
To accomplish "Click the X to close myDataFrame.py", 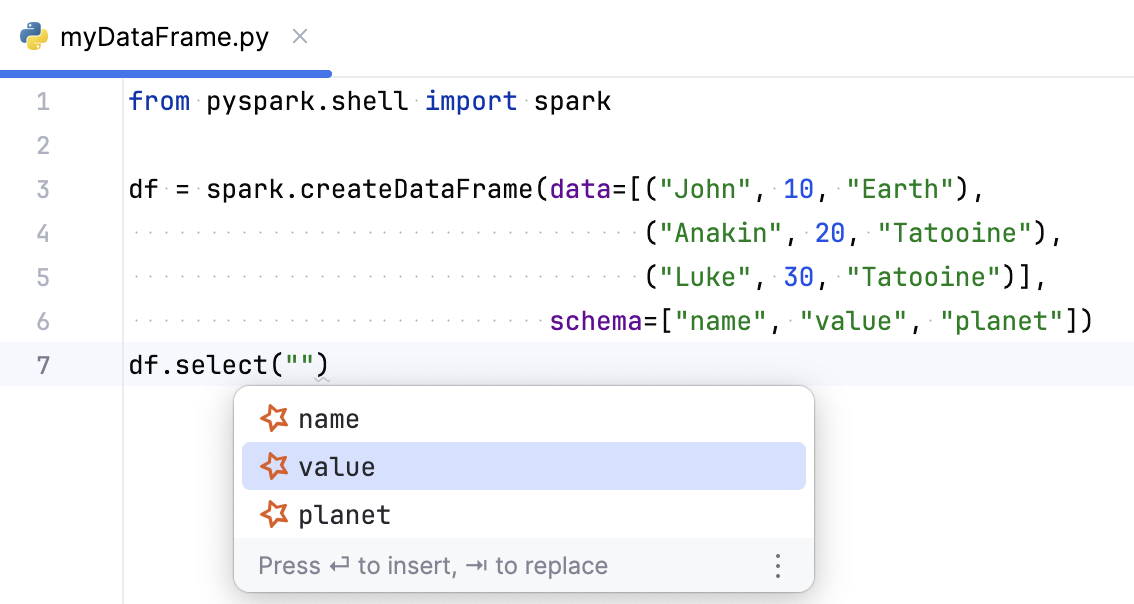I will coord(299,36).
